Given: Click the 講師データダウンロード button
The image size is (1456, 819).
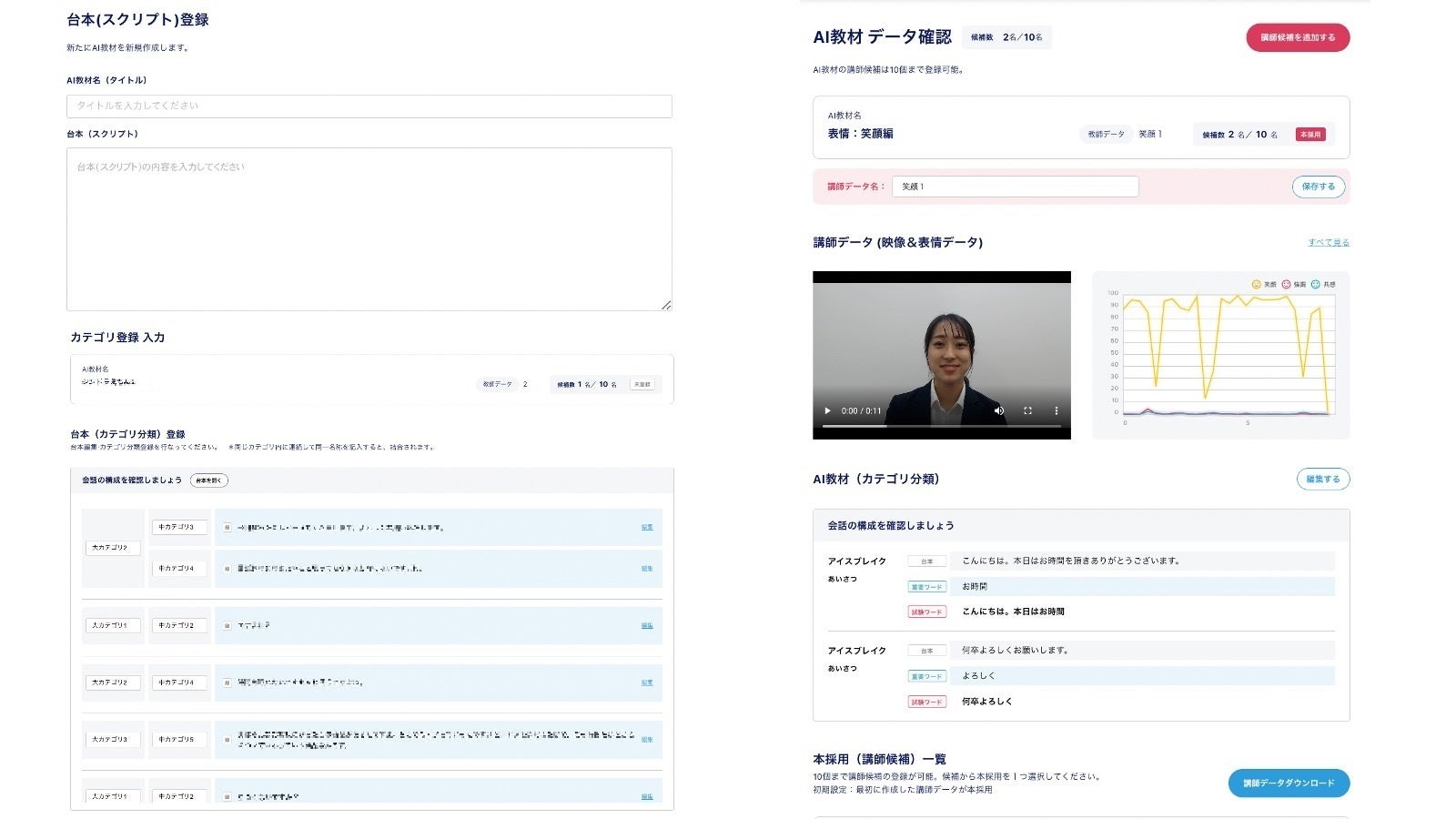Looking at the screenshot, I should pos(1287,783).
